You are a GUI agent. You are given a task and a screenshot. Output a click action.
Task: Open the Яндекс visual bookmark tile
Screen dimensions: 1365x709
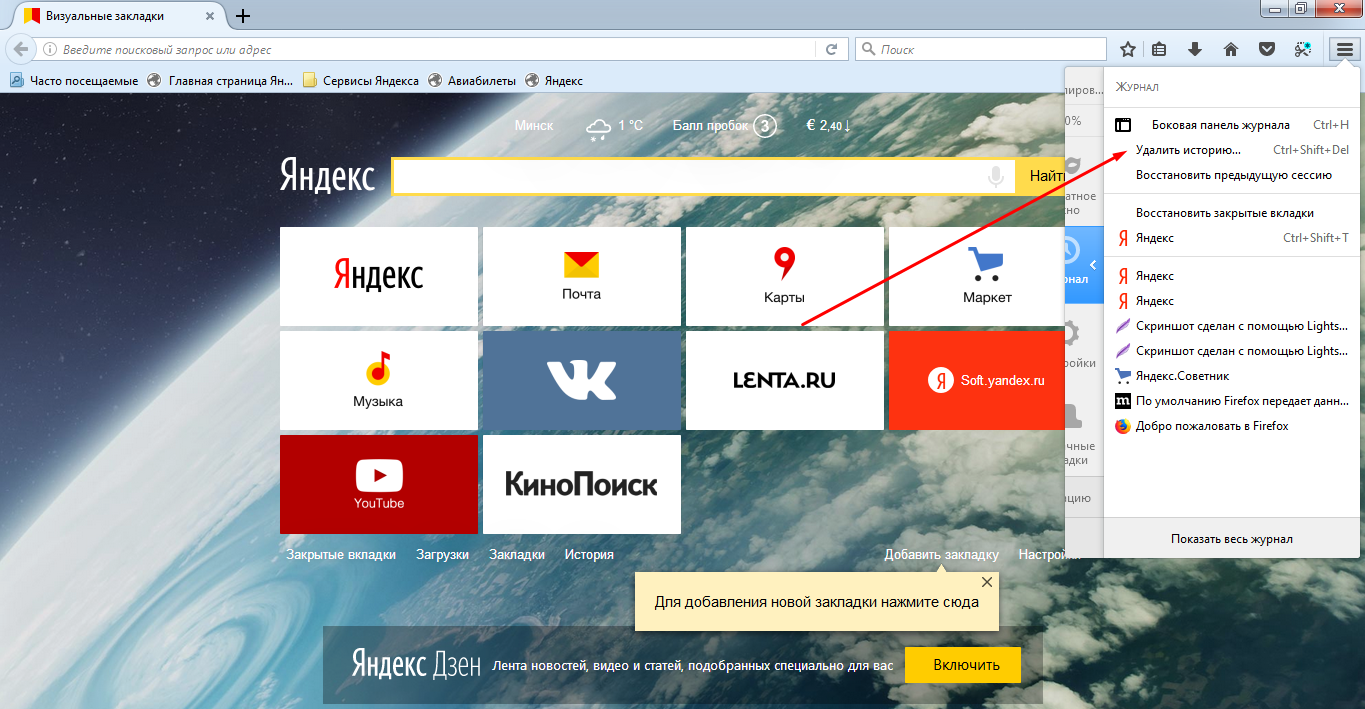tap(379, 276)
